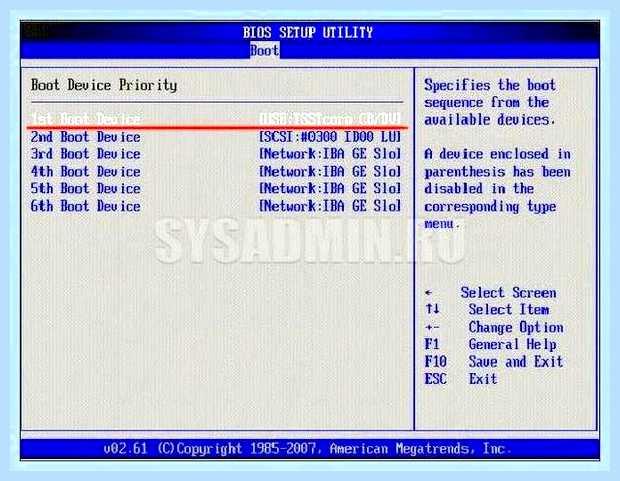The image size is (620, 481).
Task: Select the 1st Boot Device row
Action: tap(216, 119)
